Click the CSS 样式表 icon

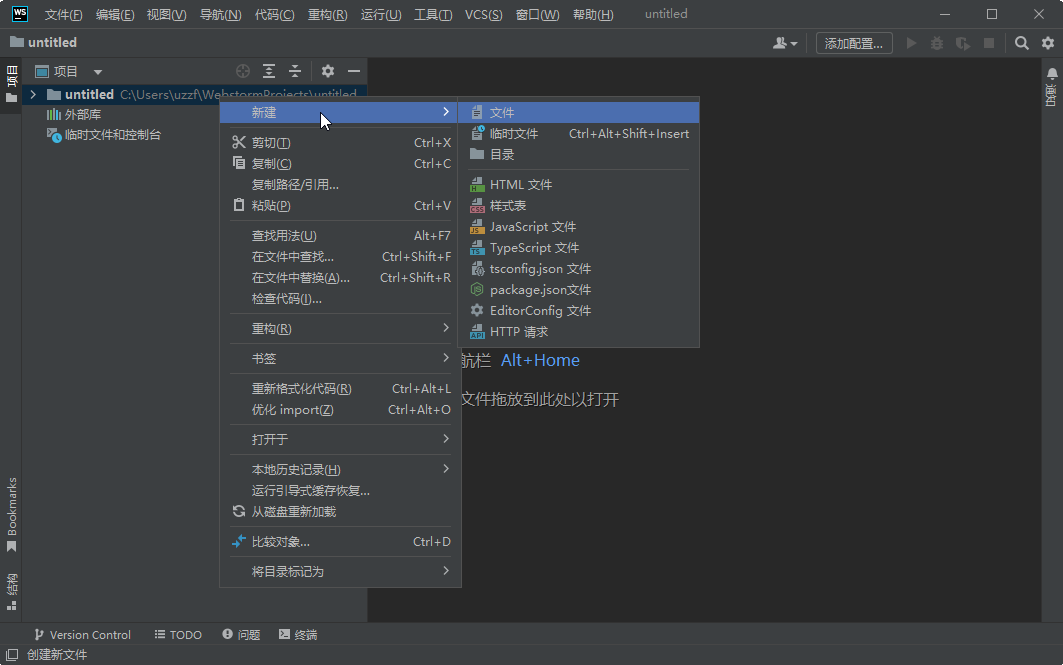click(477, 205)
